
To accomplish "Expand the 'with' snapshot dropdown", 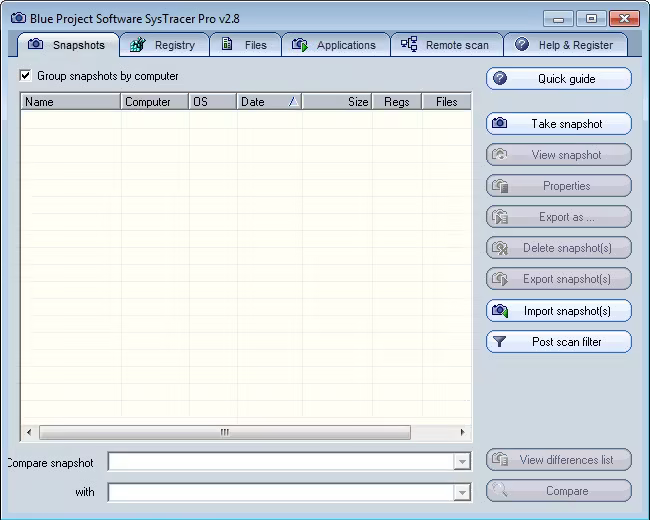I will [462, 493].
